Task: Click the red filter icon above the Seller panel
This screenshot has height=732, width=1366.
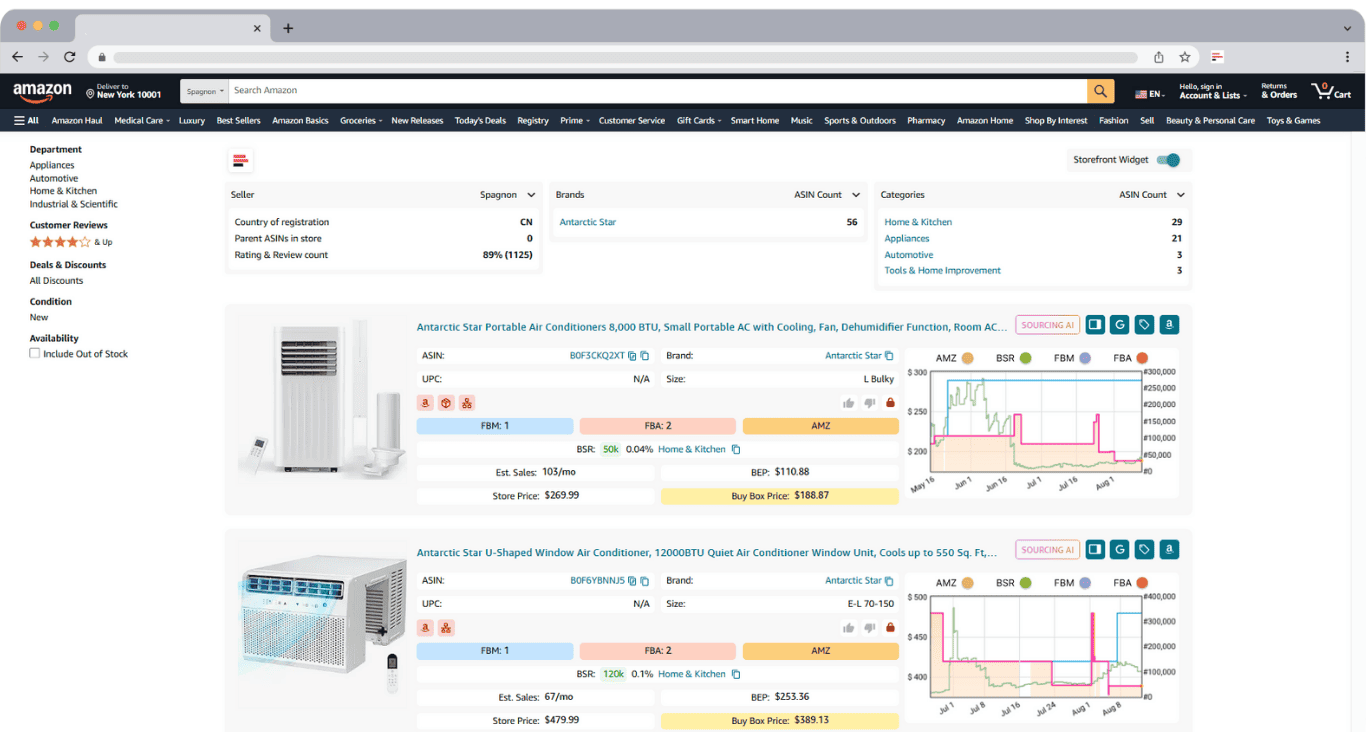Action: 240,159
